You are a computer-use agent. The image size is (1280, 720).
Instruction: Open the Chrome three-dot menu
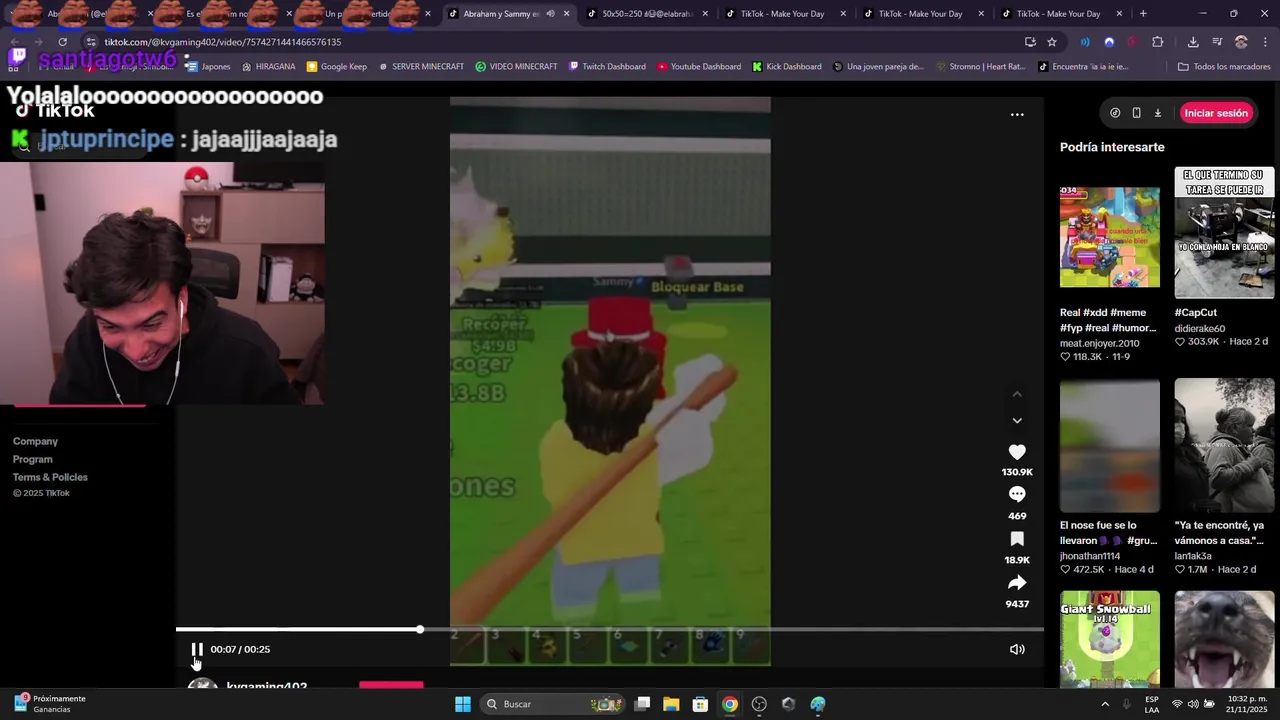[1266, 42]
